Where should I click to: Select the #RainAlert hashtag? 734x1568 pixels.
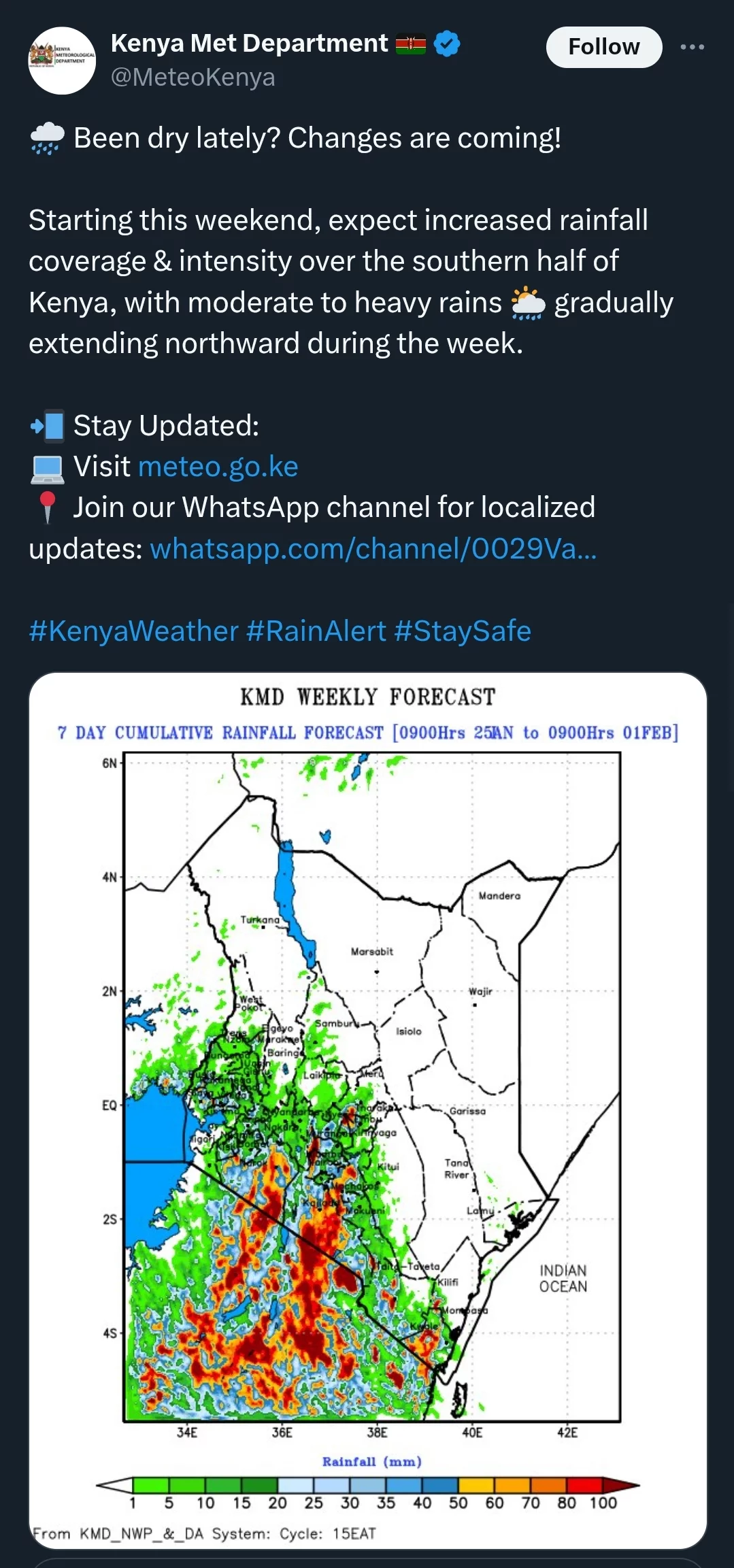pyautogui.click(x=316, y=631)
